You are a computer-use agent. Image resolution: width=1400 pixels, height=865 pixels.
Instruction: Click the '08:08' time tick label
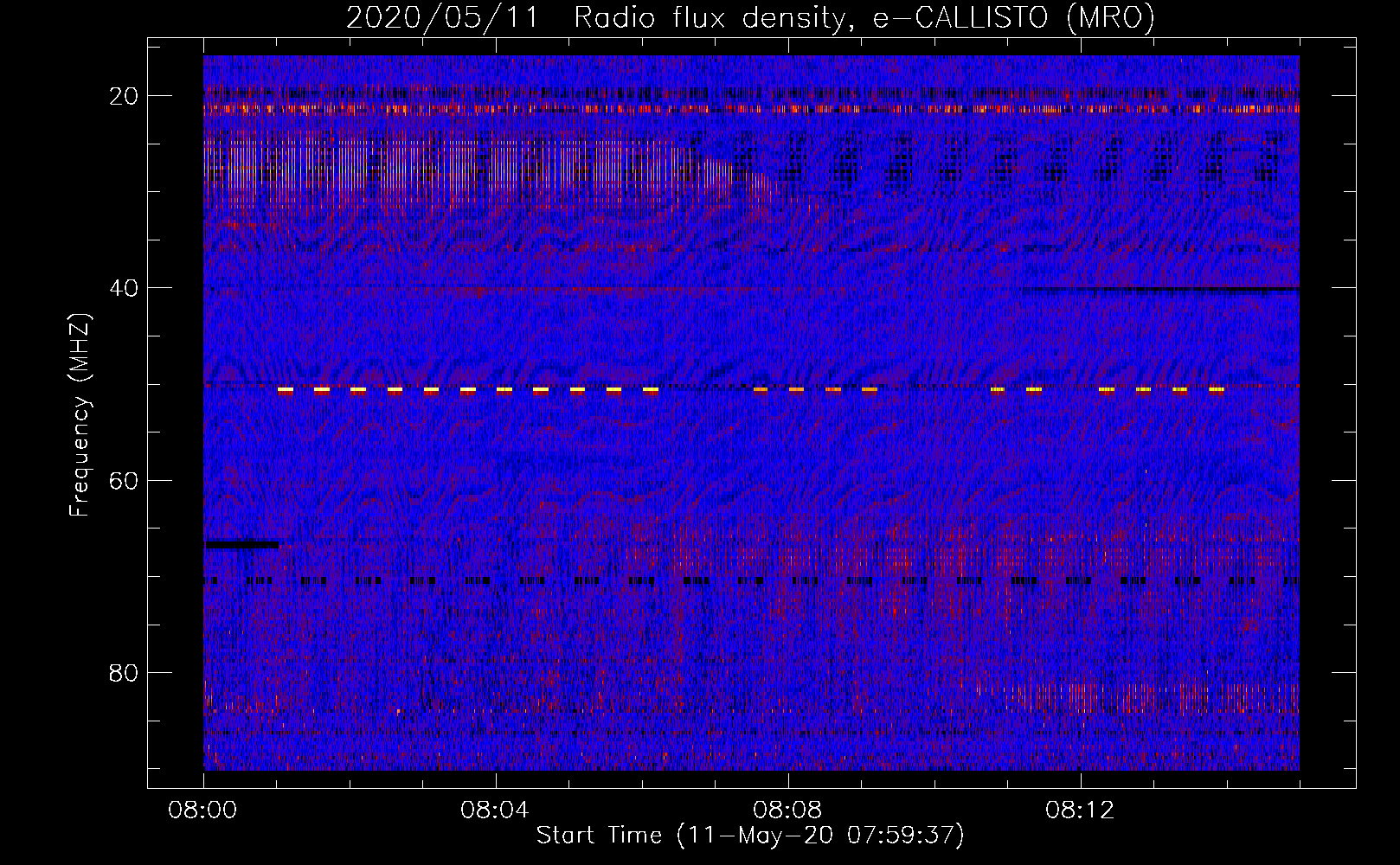(x=788, y=811)
